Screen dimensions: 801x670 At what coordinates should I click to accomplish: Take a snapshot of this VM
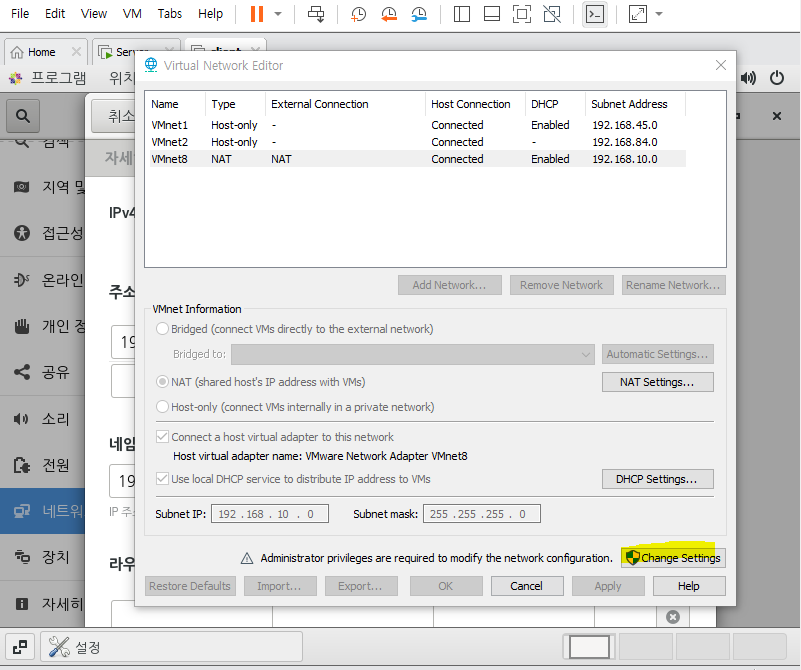point(359,14)
